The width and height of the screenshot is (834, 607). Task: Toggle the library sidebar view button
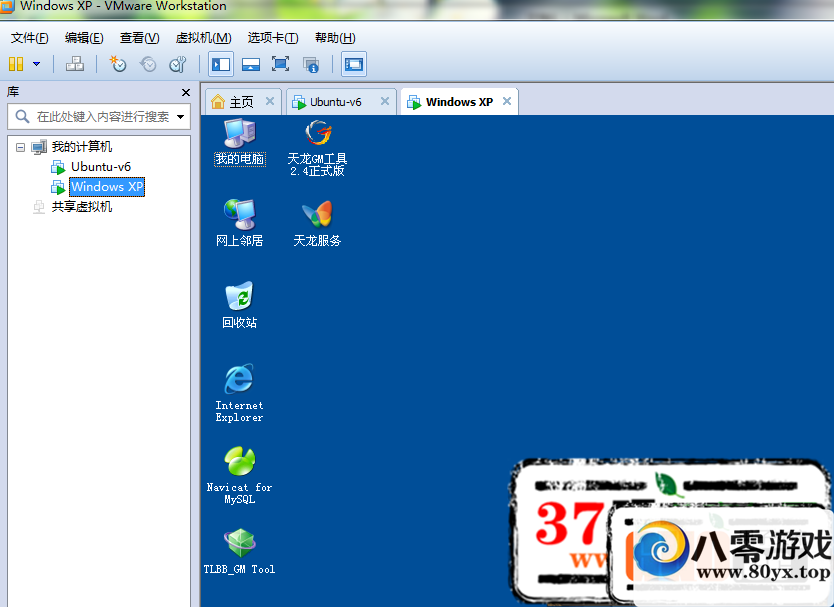point(221,64)
